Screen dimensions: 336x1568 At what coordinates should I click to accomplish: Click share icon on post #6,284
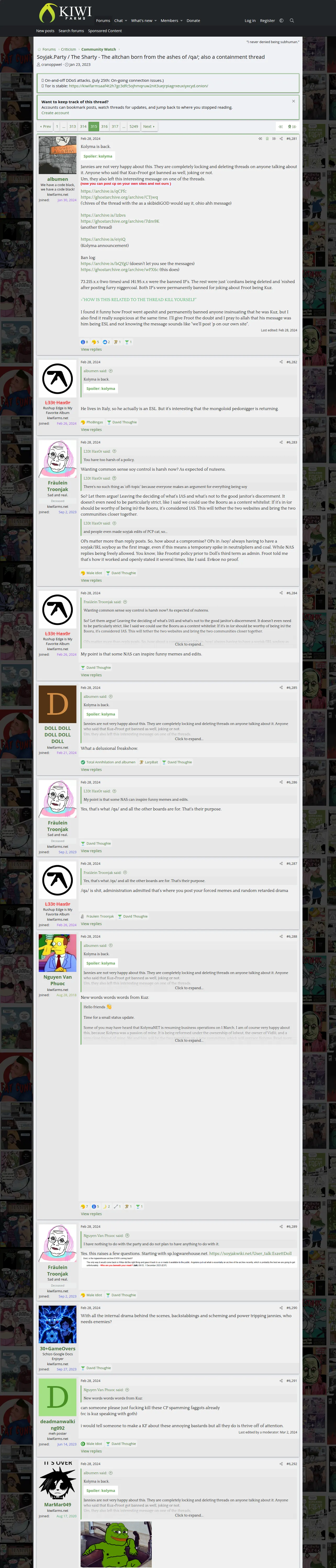pyautogui.click(x=281, y=593)
